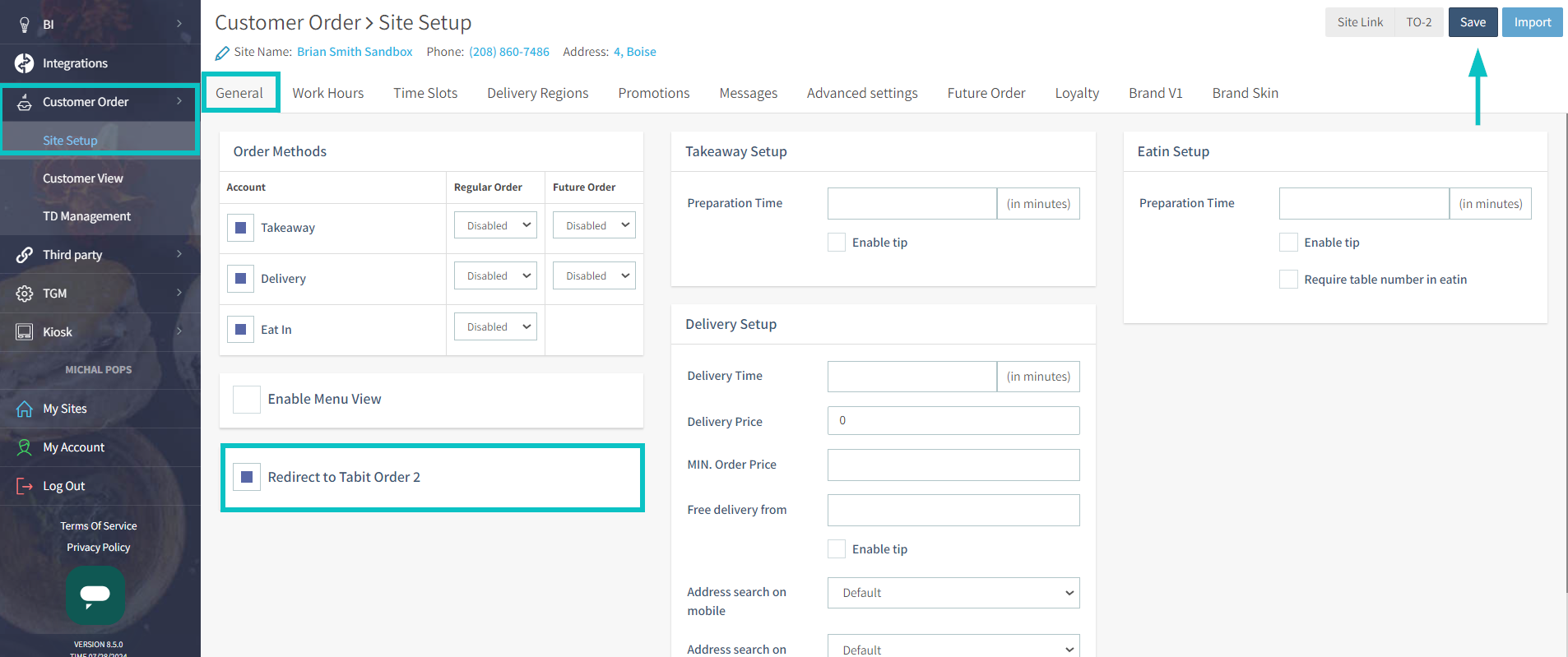Expand the Kiosk sidebar chevron

(x=179, y=331)
